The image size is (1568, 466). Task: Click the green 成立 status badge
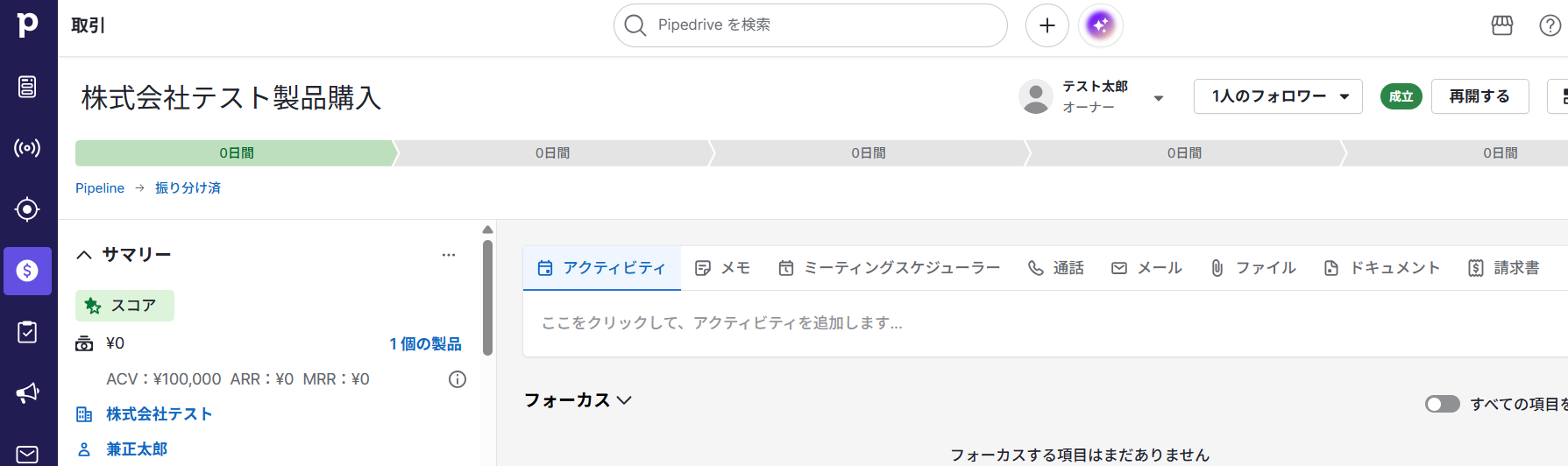point(1401,96)
